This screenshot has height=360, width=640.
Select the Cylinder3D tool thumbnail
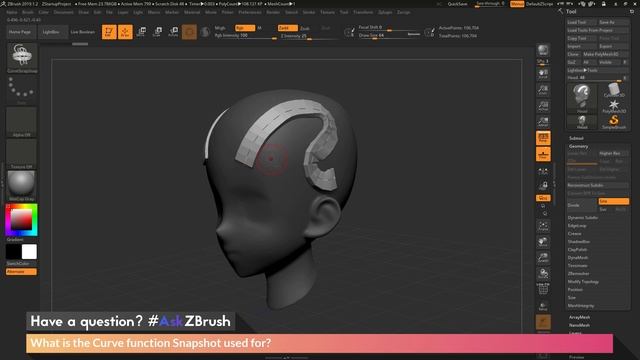click(614, 90)
